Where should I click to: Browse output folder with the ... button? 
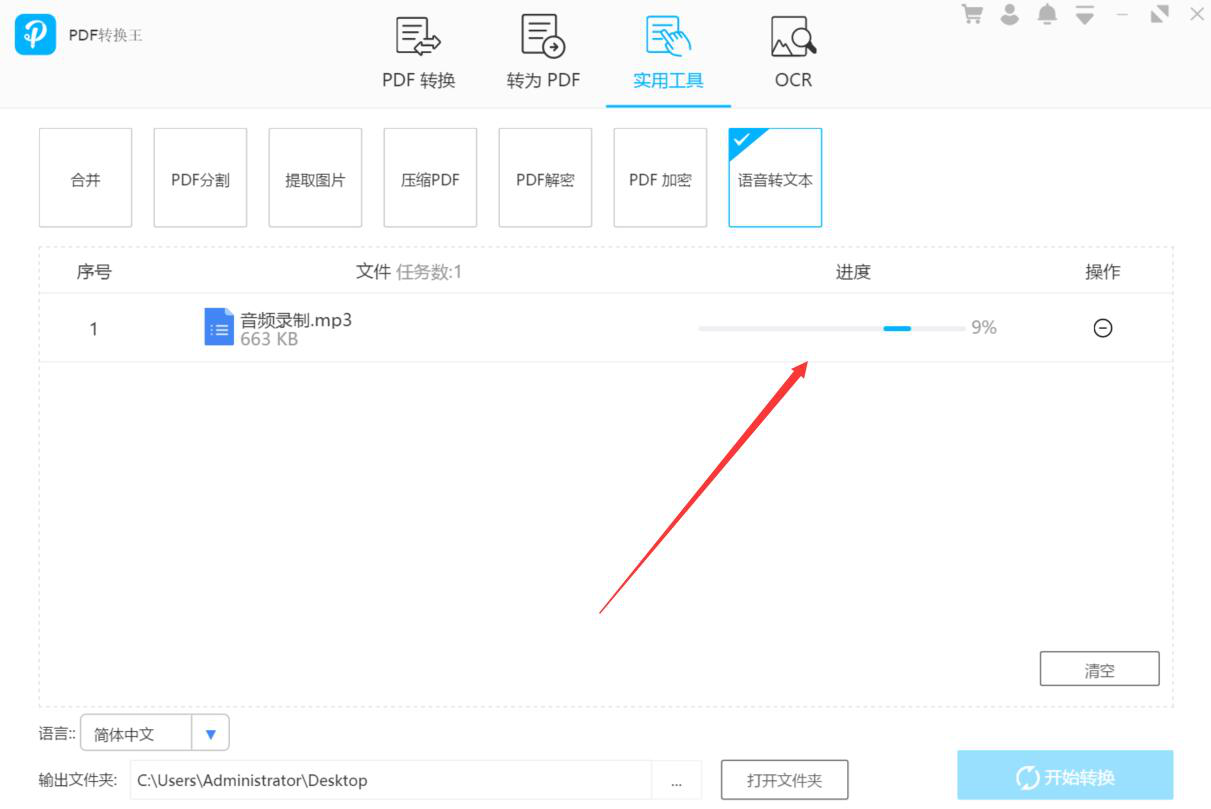[677, 780]
